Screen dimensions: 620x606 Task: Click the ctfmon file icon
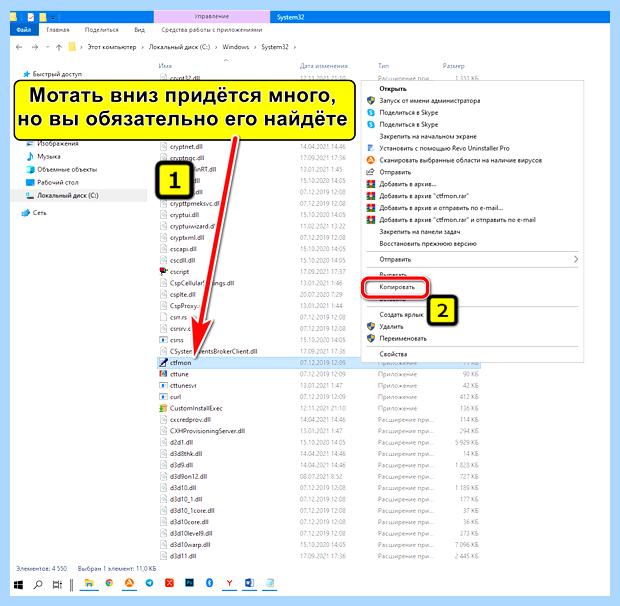coord(163,362)
